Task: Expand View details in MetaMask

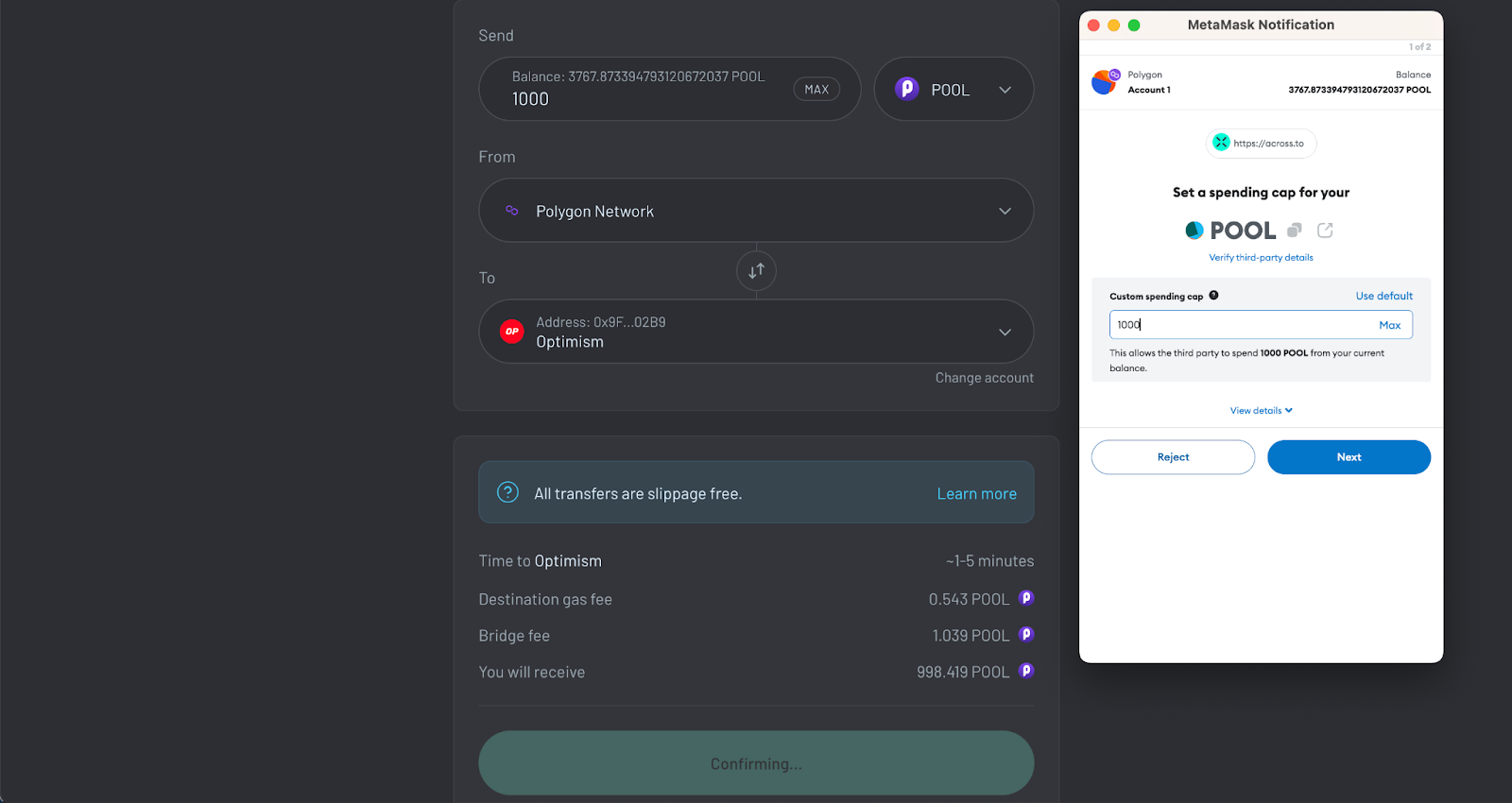Action: 1261,410
